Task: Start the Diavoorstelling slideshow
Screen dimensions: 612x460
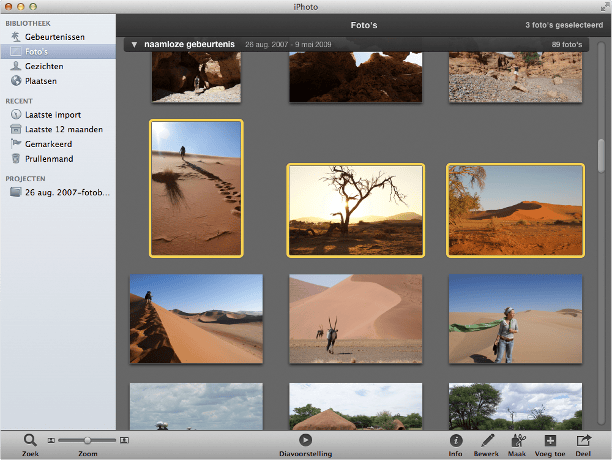Action: [306, 440]
